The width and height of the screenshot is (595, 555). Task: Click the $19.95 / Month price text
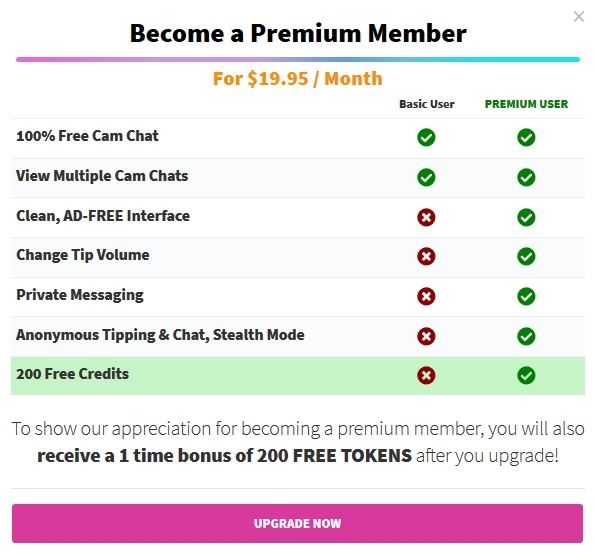315,79
